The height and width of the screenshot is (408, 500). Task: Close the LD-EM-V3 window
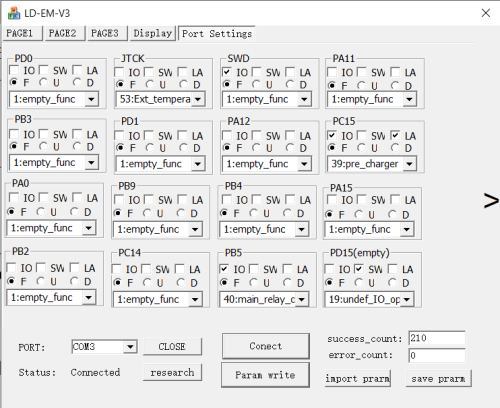point(486,13)
